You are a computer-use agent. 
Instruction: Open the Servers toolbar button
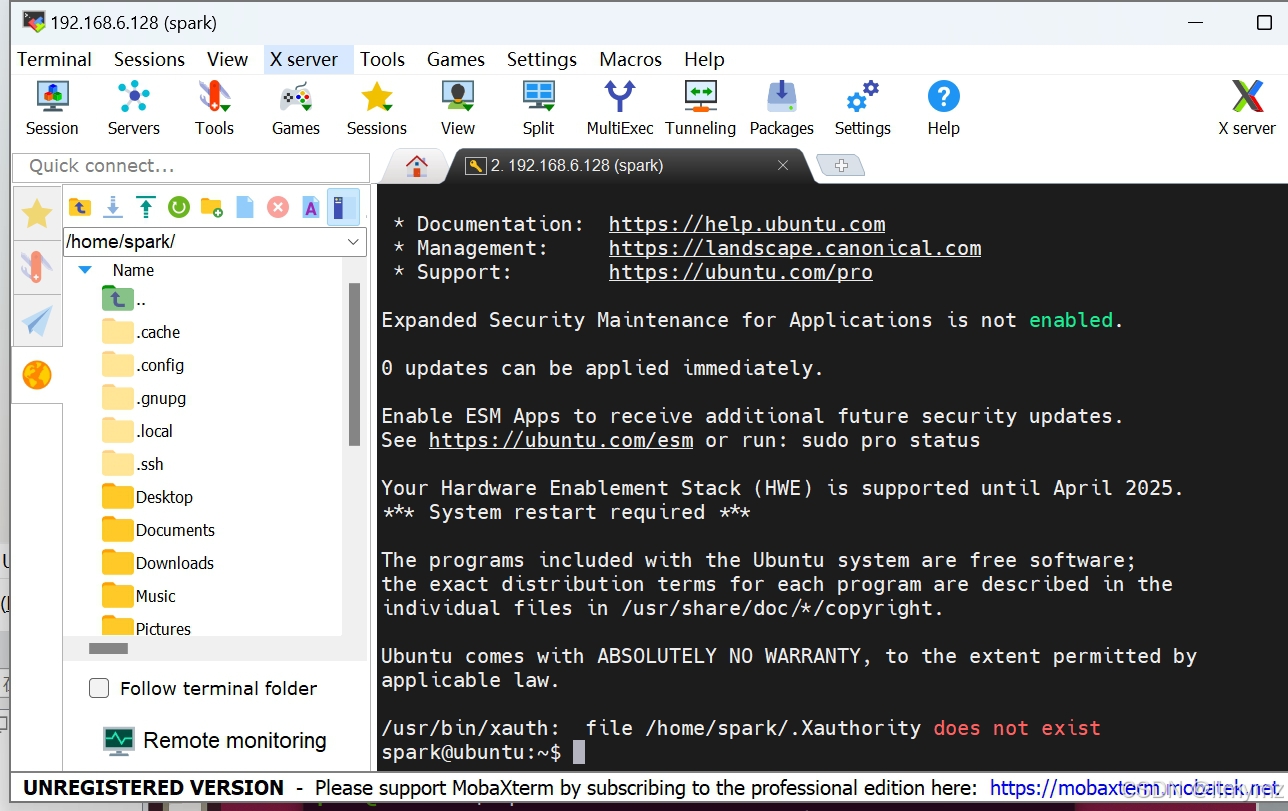133,109
